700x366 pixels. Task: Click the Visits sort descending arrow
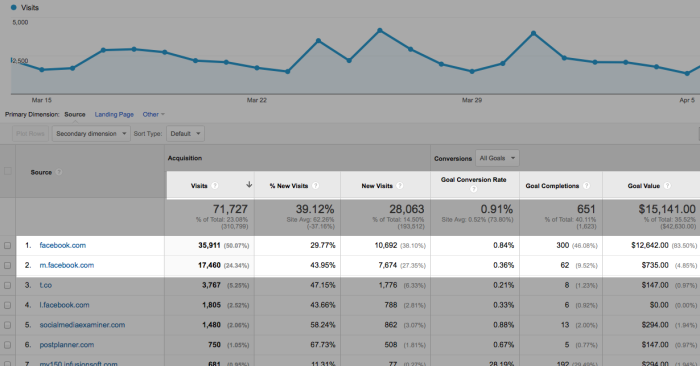(249, 185)
